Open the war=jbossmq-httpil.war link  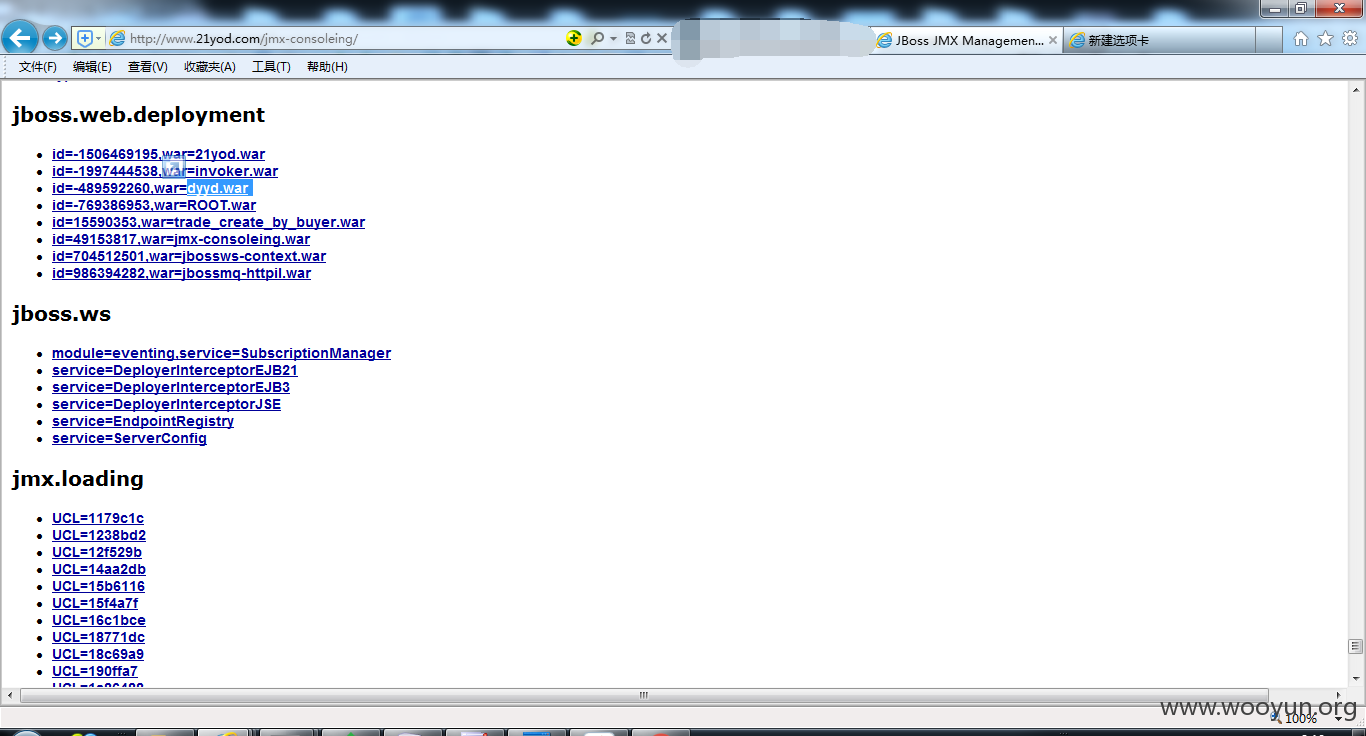pos(181,273)
